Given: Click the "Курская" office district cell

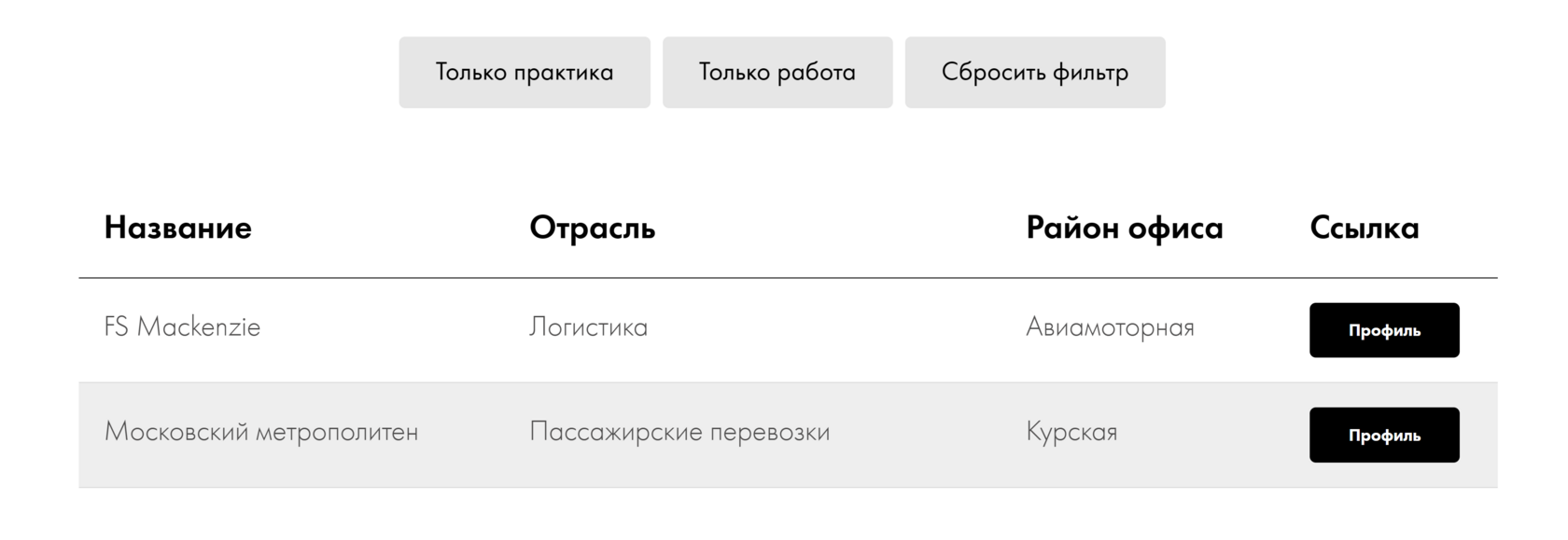Looking at the screenshot, I should 1071,432.
